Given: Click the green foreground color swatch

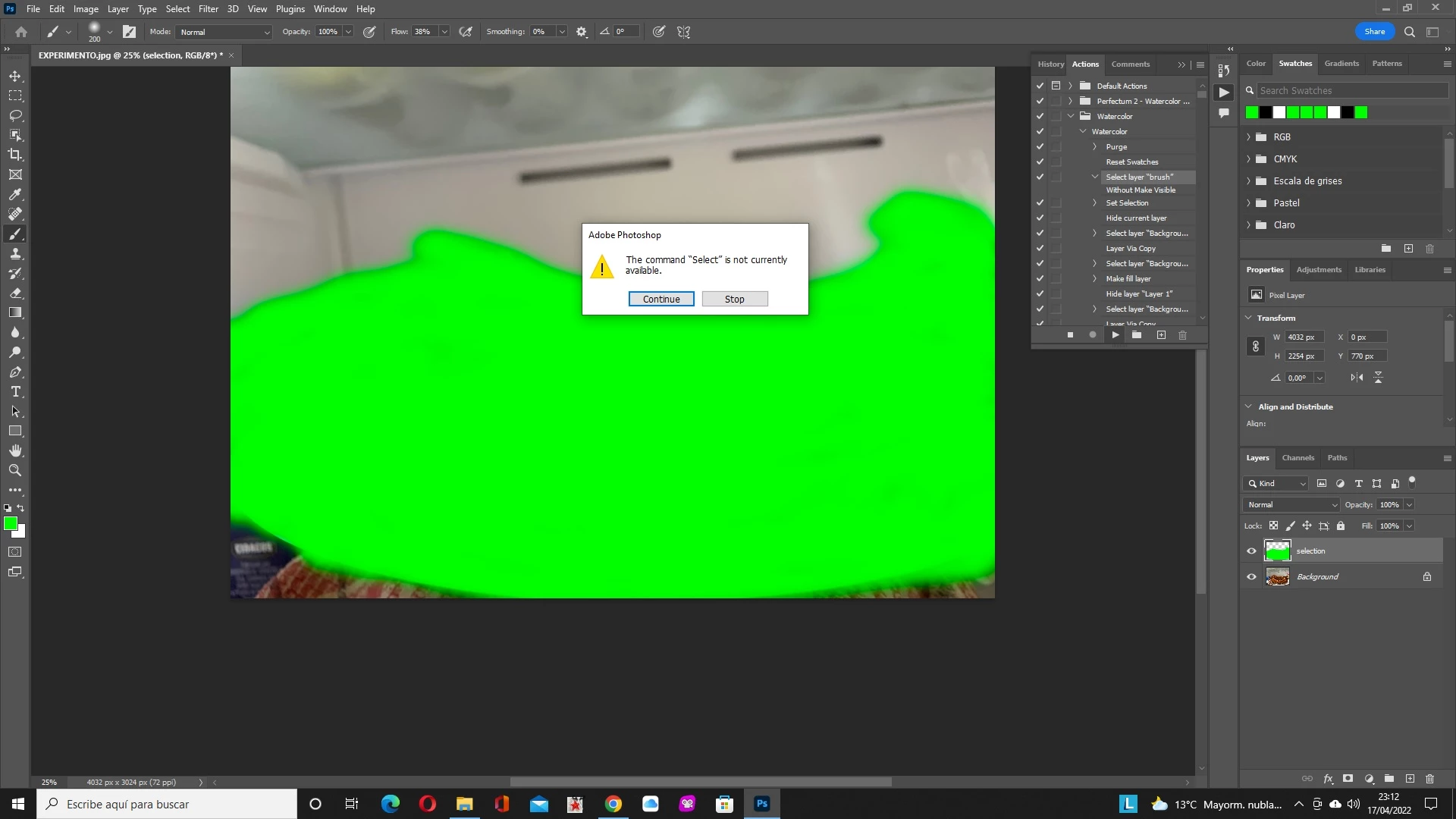Looking at the screenshot, I should pyautogui.click(x=11, y=523).
